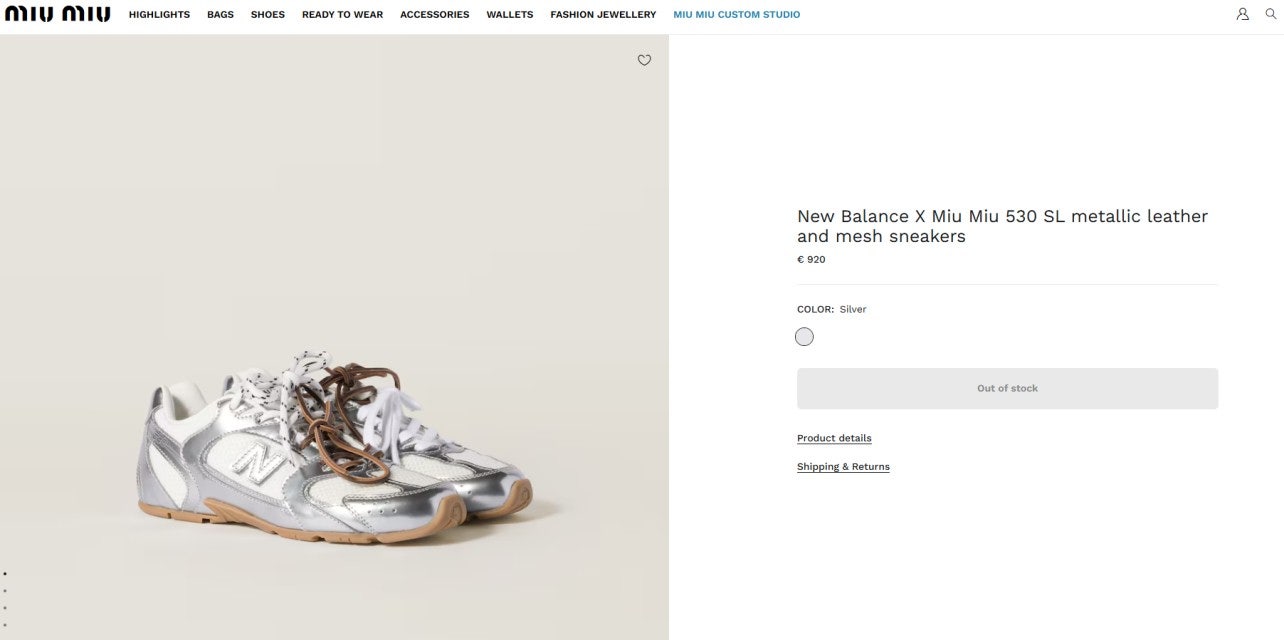Go to the second image indicator dot
Viewport: 1284px width, 640px height.
5,591
